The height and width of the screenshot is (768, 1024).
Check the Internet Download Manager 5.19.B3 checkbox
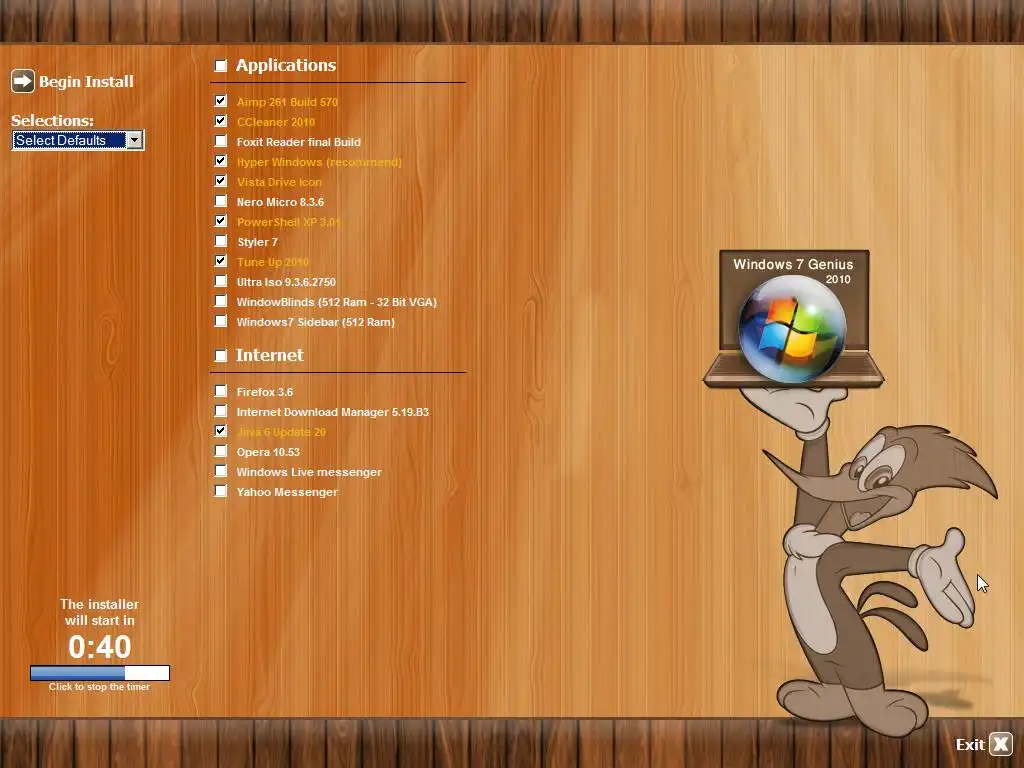click(221, 411)
